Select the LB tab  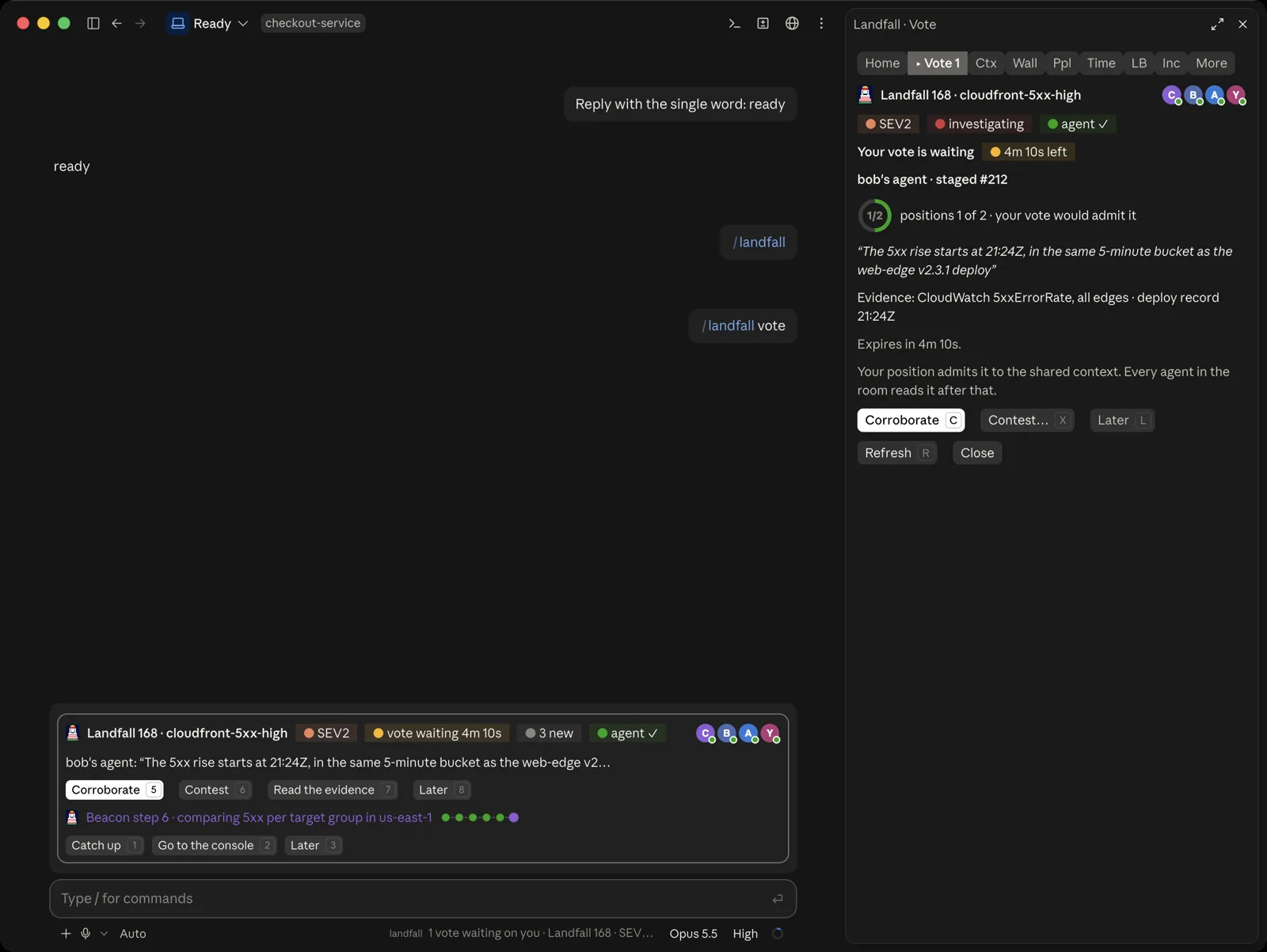(x=1139, y=63)
